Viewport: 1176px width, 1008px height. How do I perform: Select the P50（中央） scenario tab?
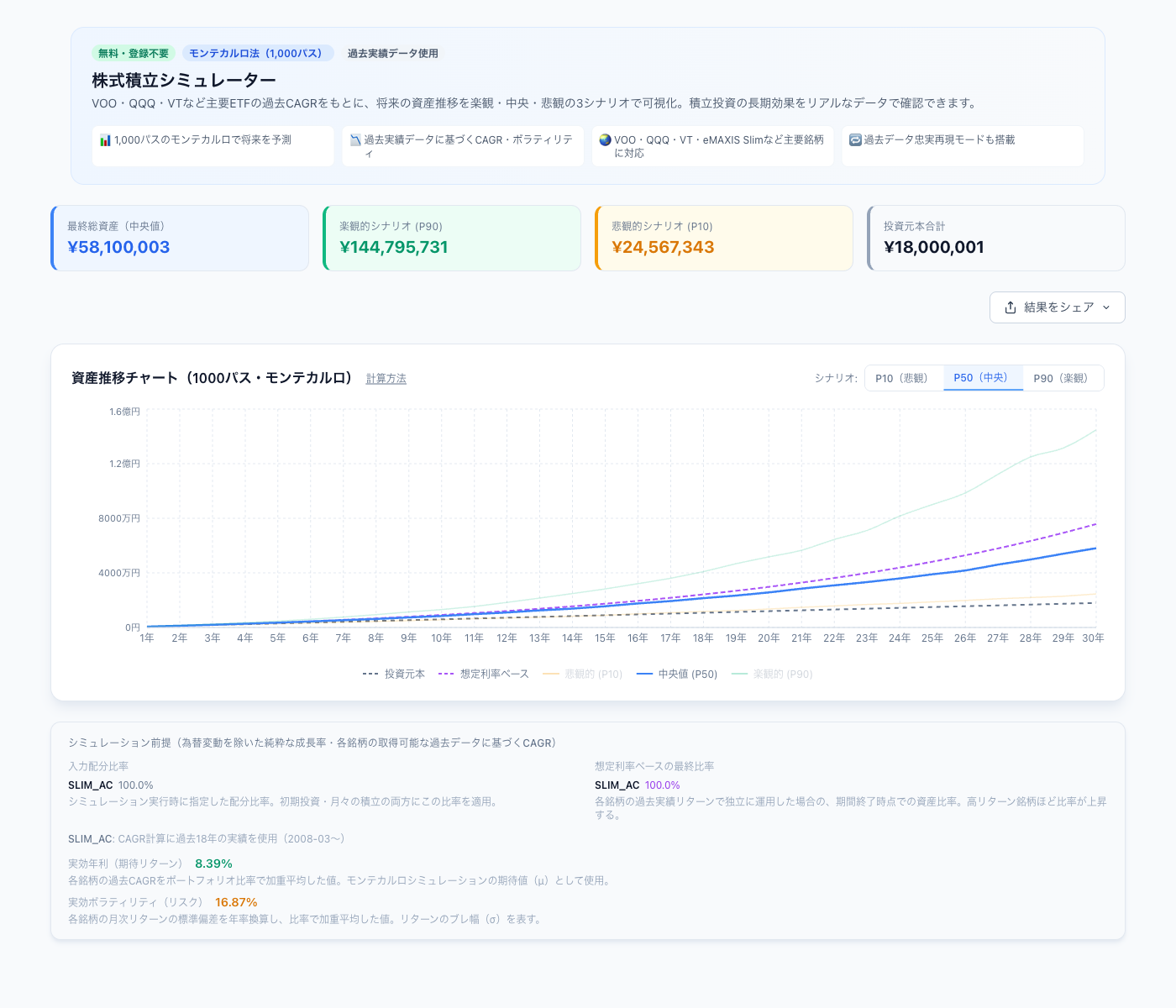984,378
